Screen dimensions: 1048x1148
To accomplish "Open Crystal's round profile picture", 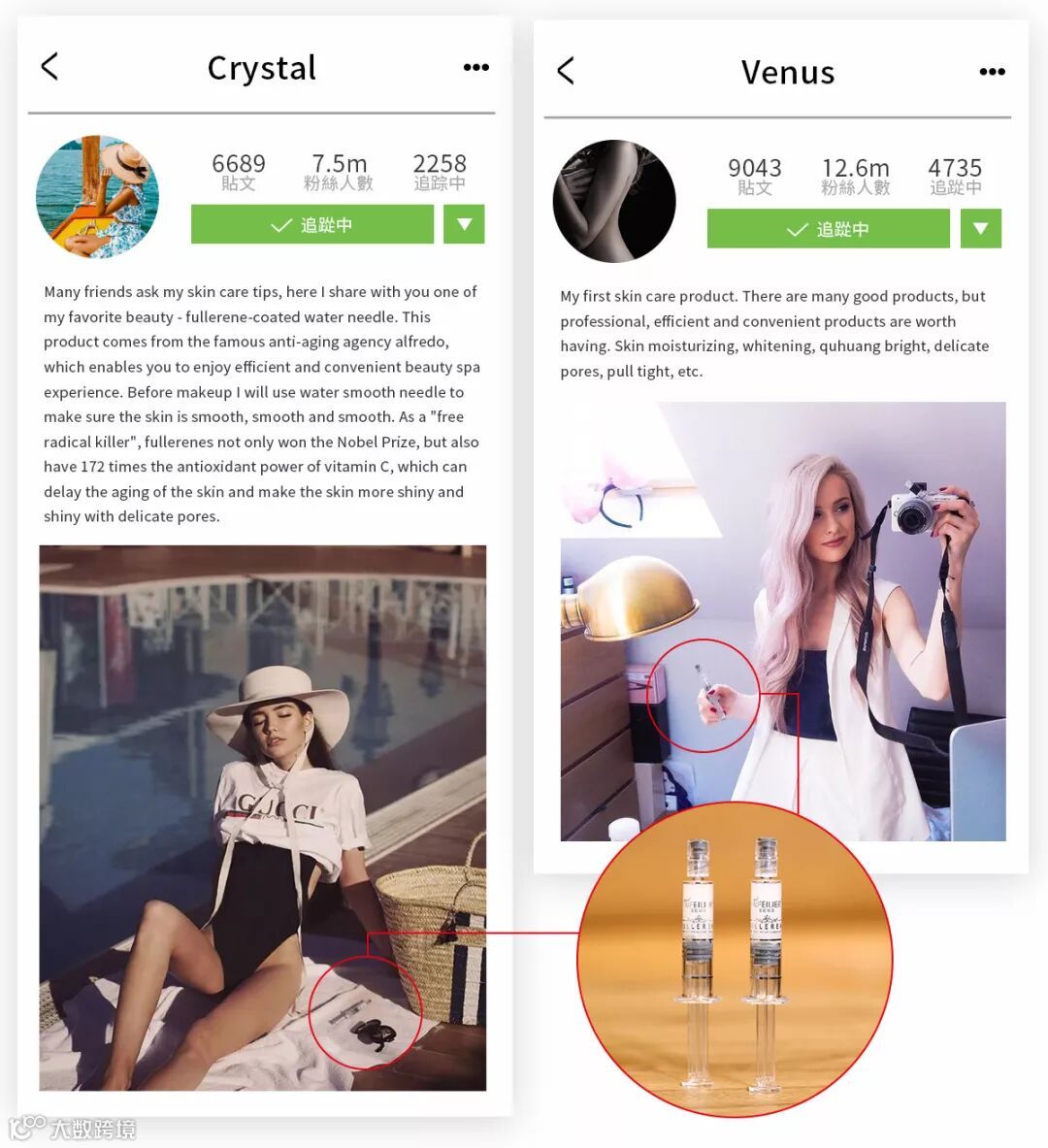I will tap(97, 196).
